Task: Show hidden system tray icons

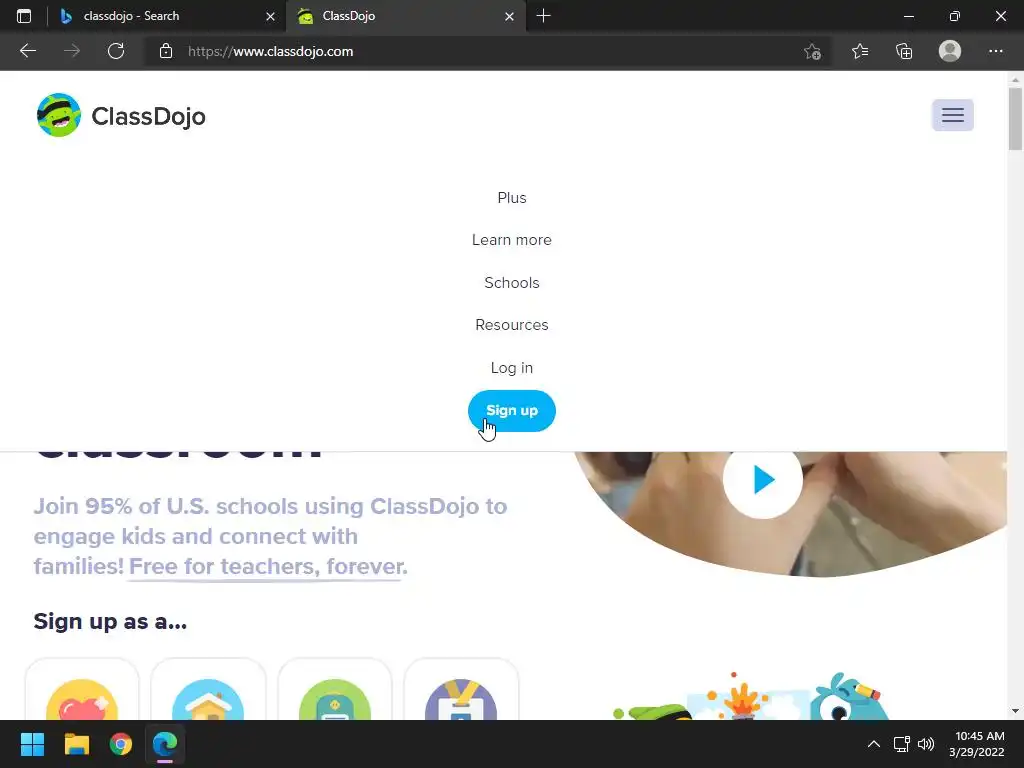Action: pyautogui.click(x=873, y=744)
